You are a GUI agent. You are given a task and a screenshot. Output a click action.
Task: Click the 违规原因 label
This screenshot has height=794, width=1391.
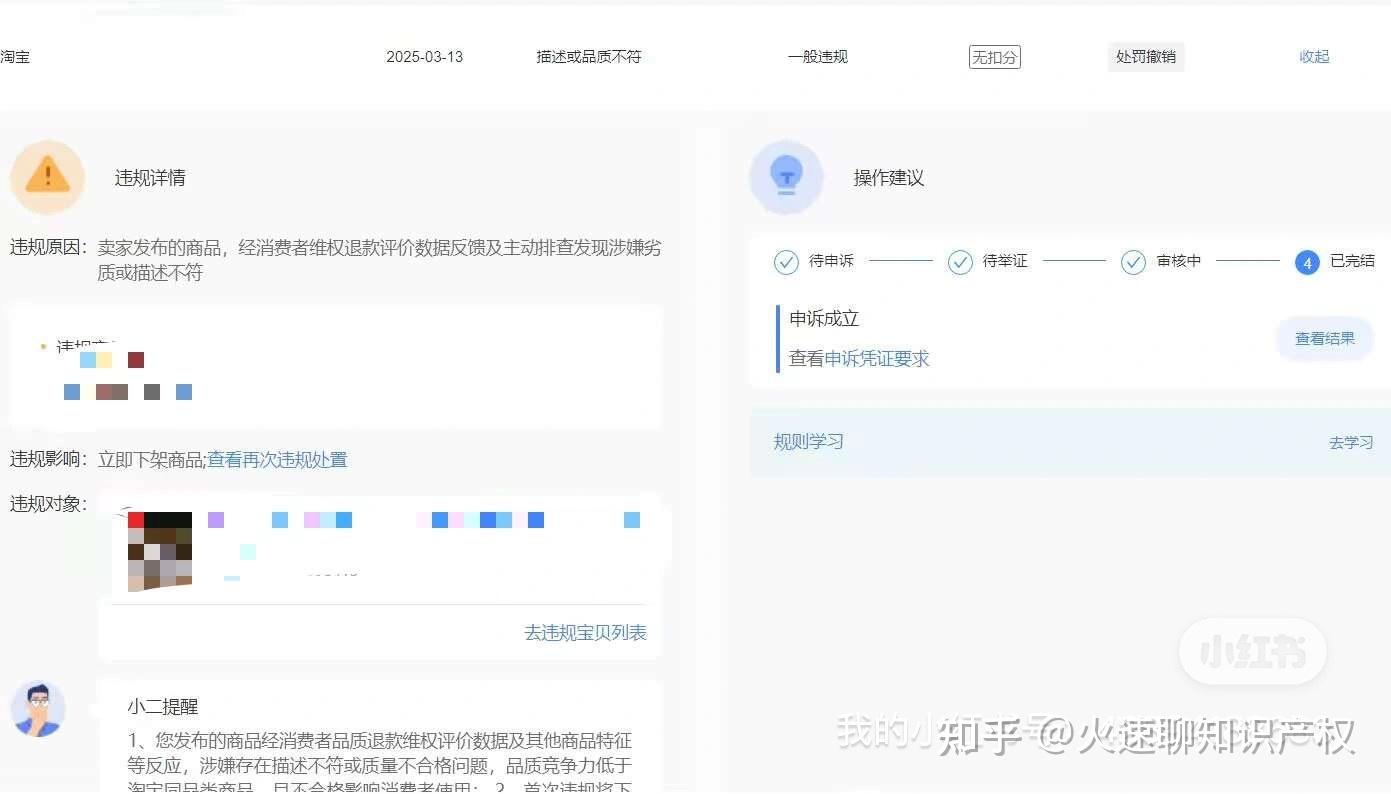[48, 247]
